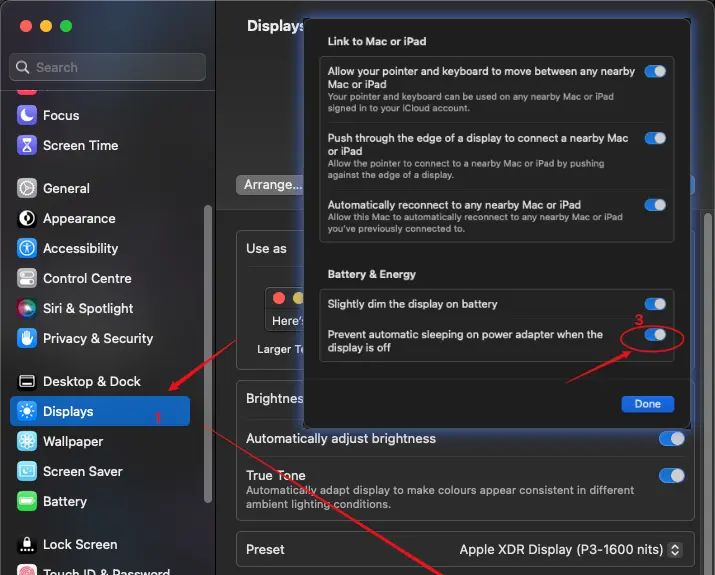Click the Arrange... button
Screen dimensions: 715x575
pos(270,185)
